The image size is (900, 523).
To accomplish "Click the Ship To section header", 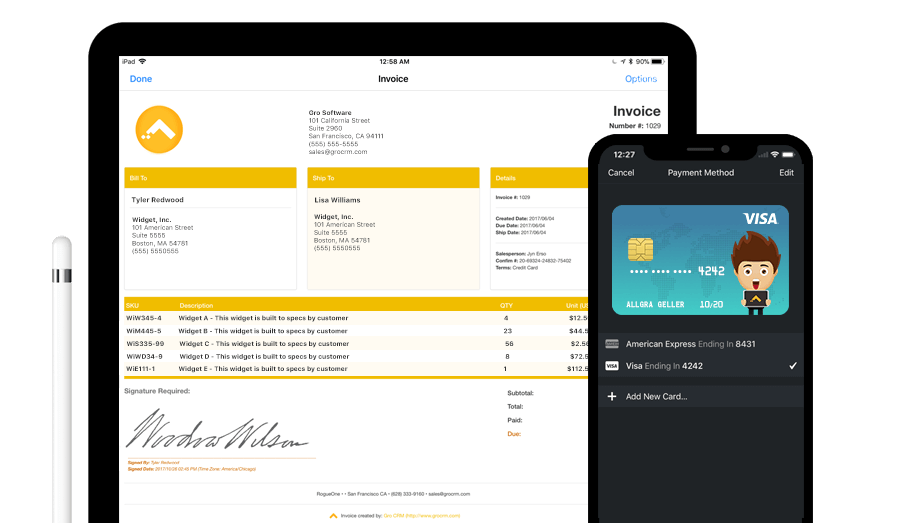I will (393, 178).
